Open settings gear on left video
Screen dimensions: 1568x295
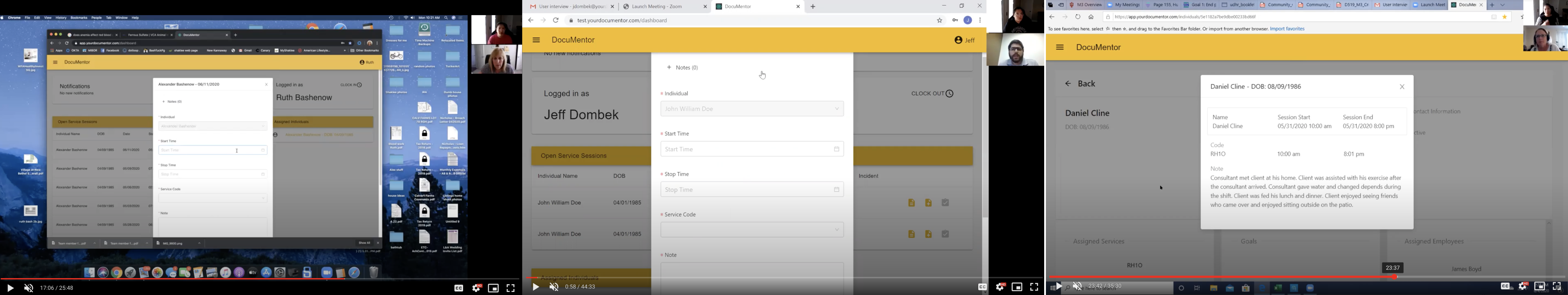coord(477,288)
